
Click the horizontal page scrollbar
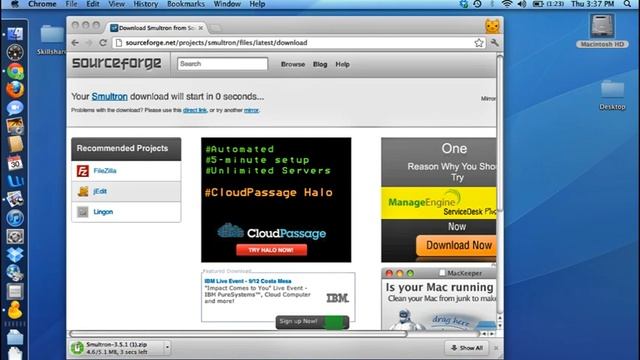238,334
